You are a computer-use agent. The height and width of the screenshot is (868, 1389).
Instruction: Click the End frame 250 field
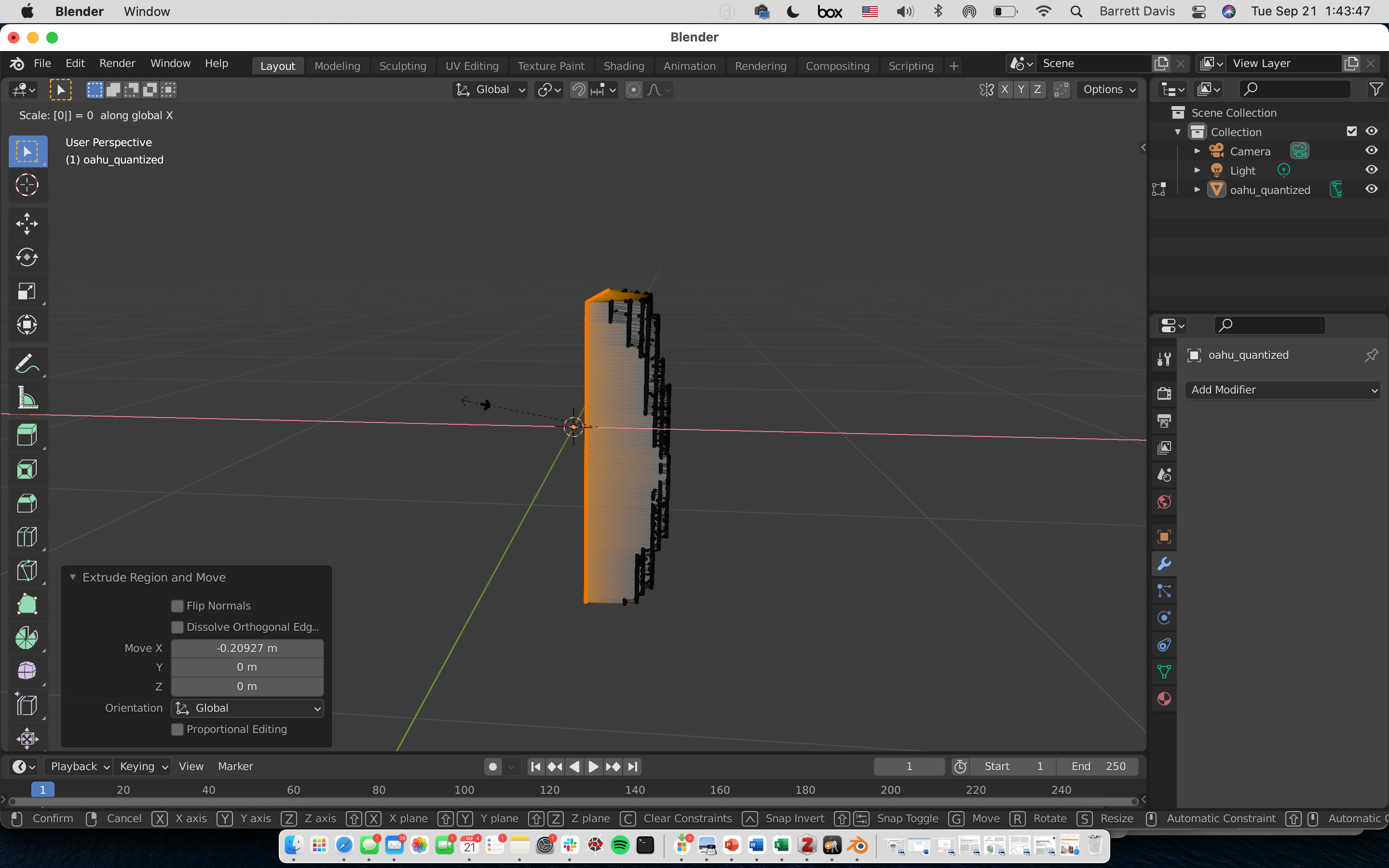tap(1098, 766)
